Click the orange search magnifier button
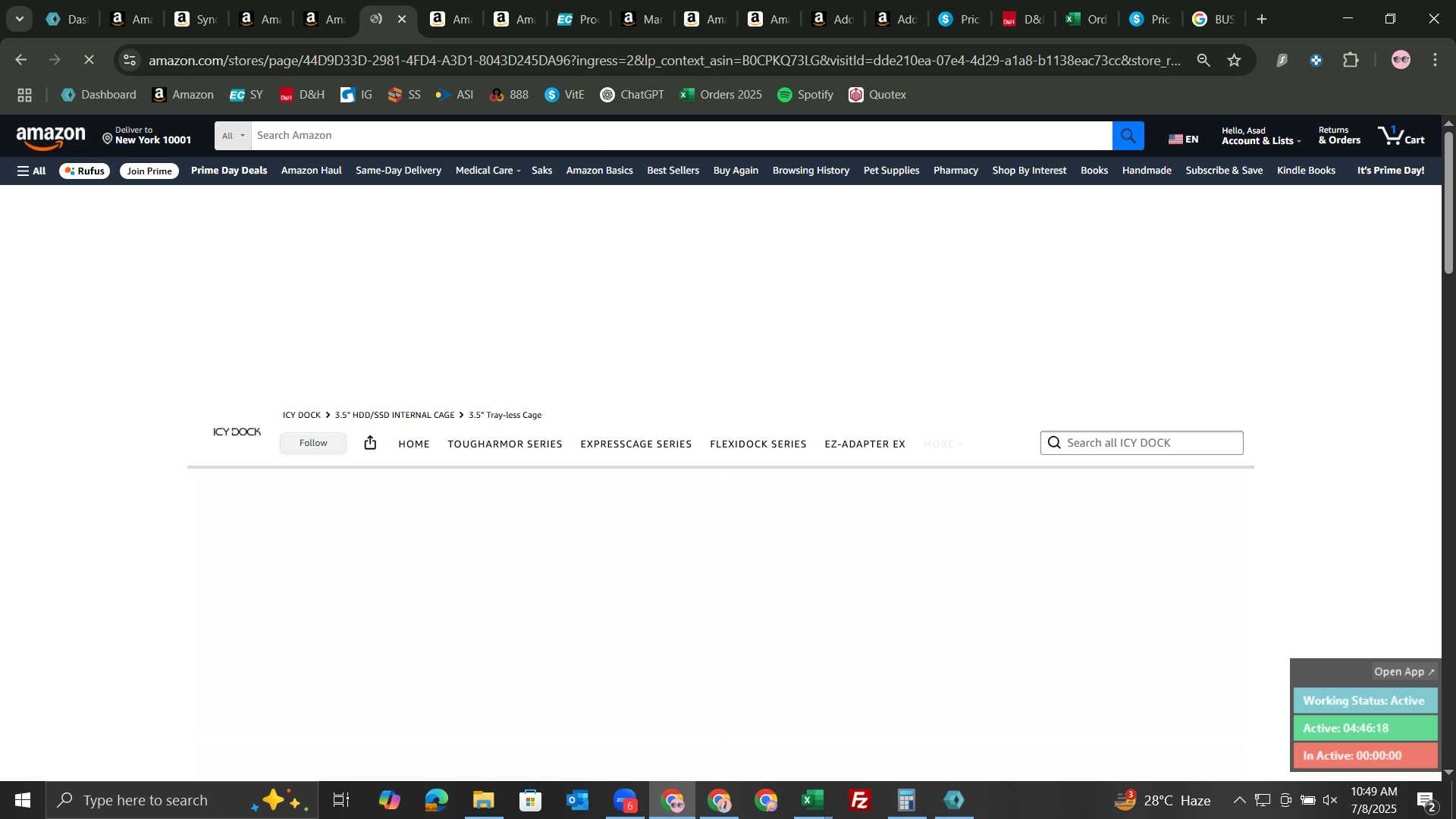The width and height of the screenshot is (1456, 819). pos(1128,136)
